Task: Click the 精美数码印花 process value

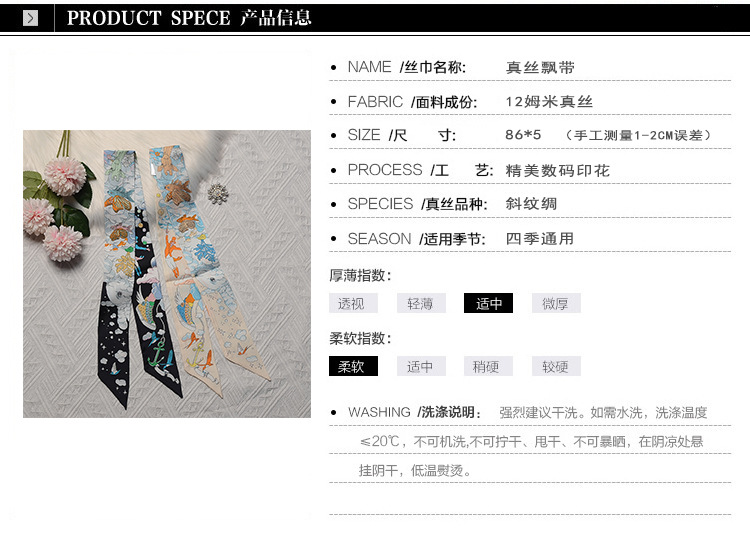Action: [558, 170]
